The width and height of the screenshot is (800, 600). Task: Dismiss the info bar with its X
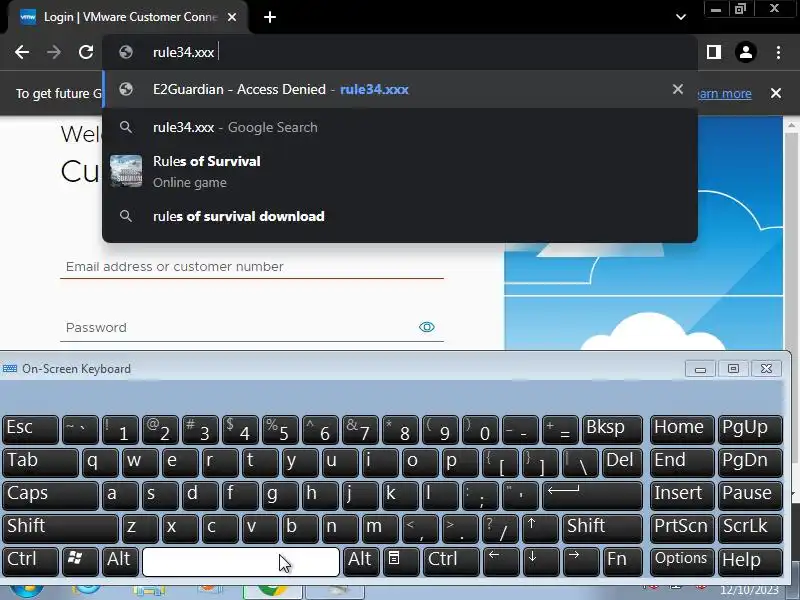click(776, 93)
